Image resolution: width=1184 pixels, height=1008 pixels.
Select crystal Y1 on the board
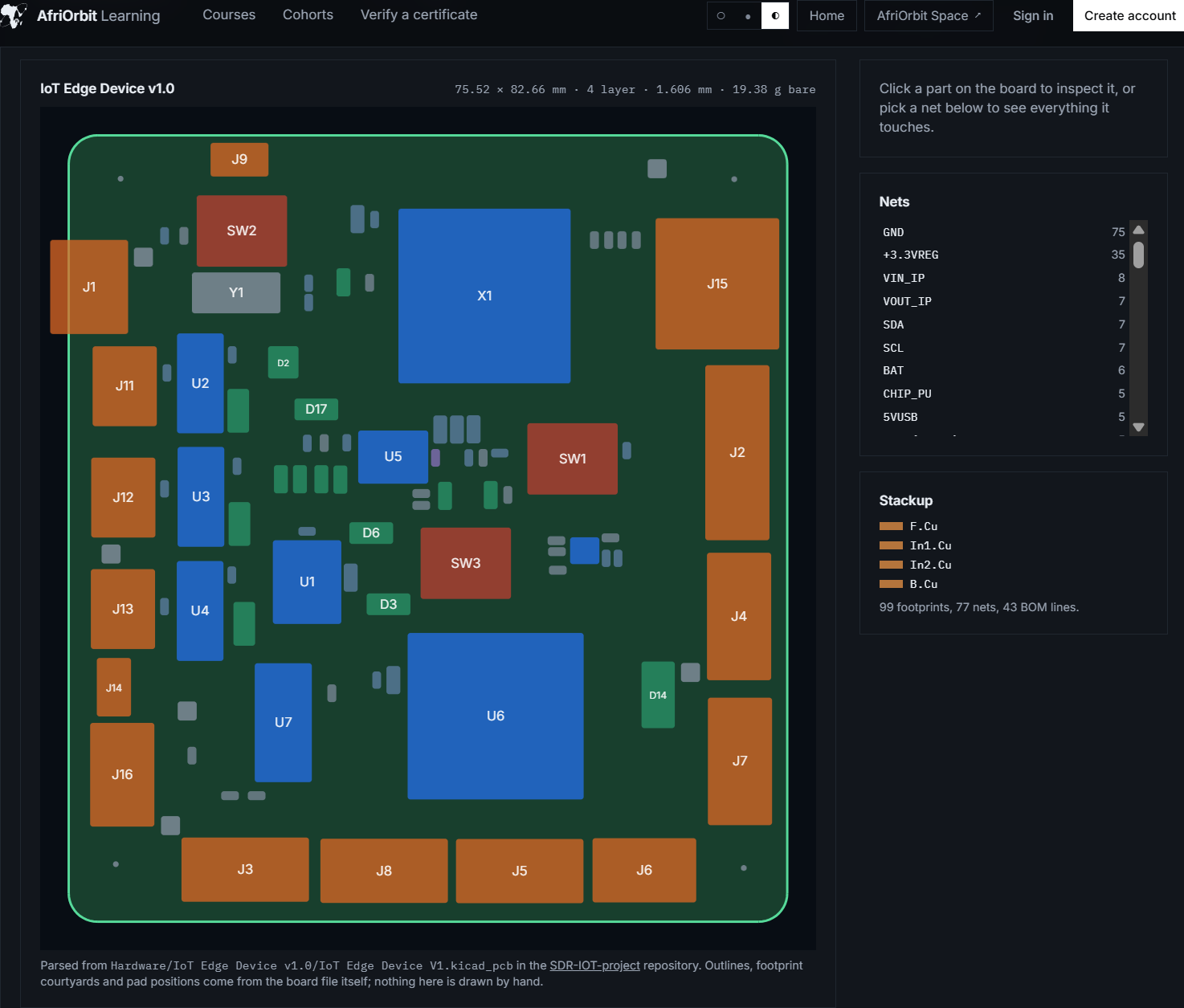[236, 292]
